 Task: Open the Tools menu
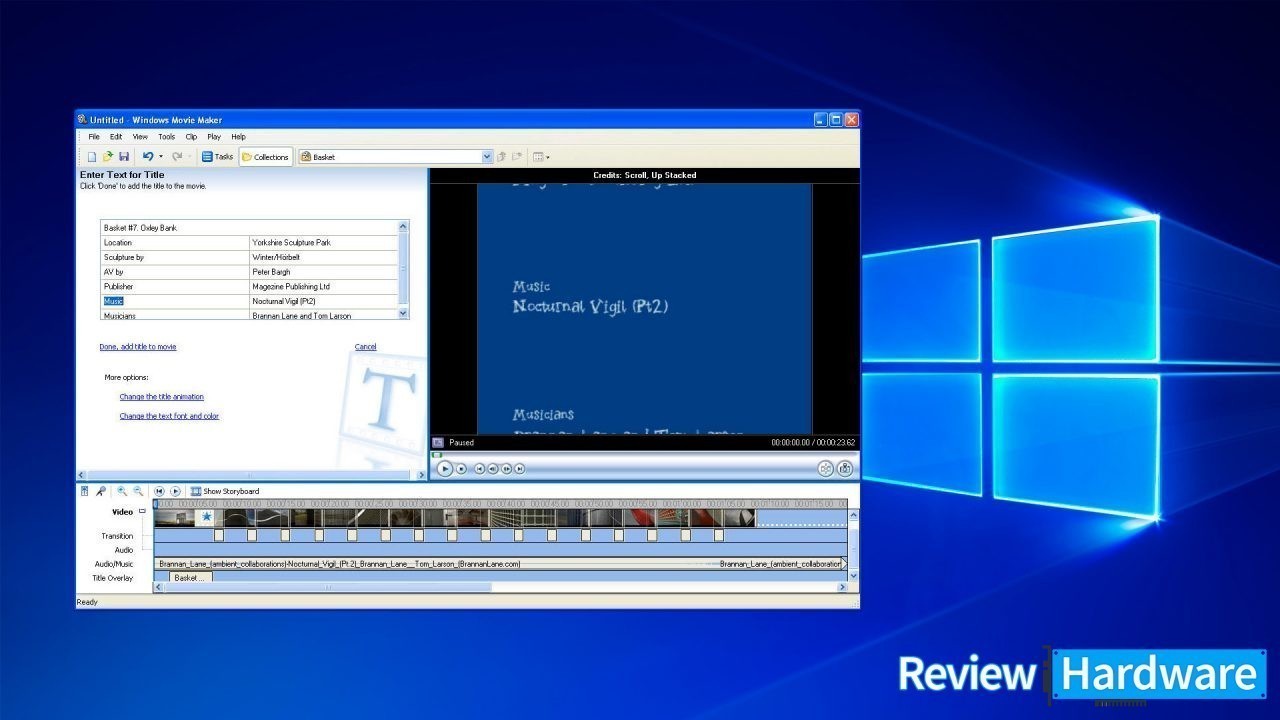pos(166,137)
